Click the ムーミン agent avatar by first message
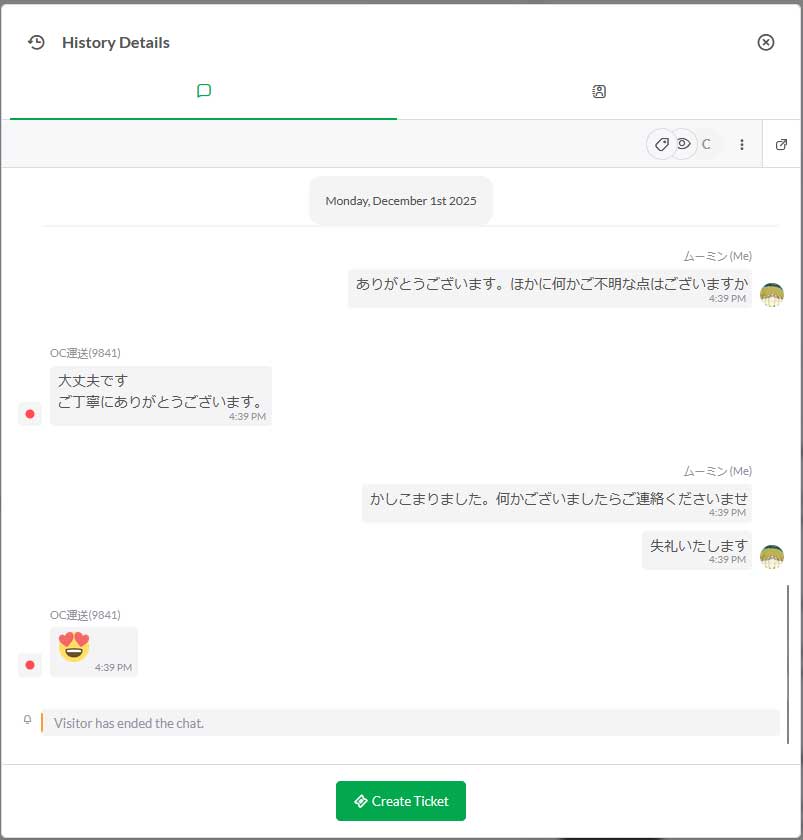 771,295
